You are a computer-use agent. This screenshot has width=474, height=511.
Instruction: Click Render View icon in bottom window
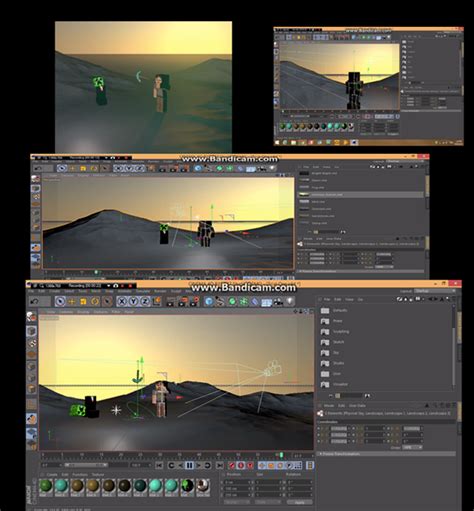pos(171,301)
